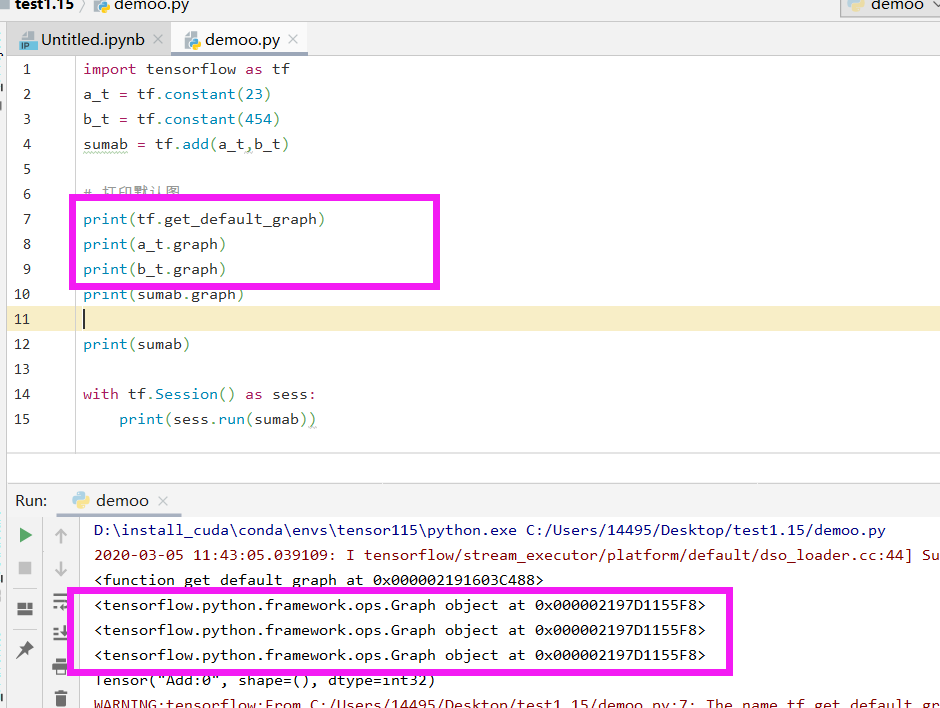Viewport: 940px width, 708px height.
Task: Click the demoo.py breadcrumb in navigation bar
Action: (x=142, y=6)
